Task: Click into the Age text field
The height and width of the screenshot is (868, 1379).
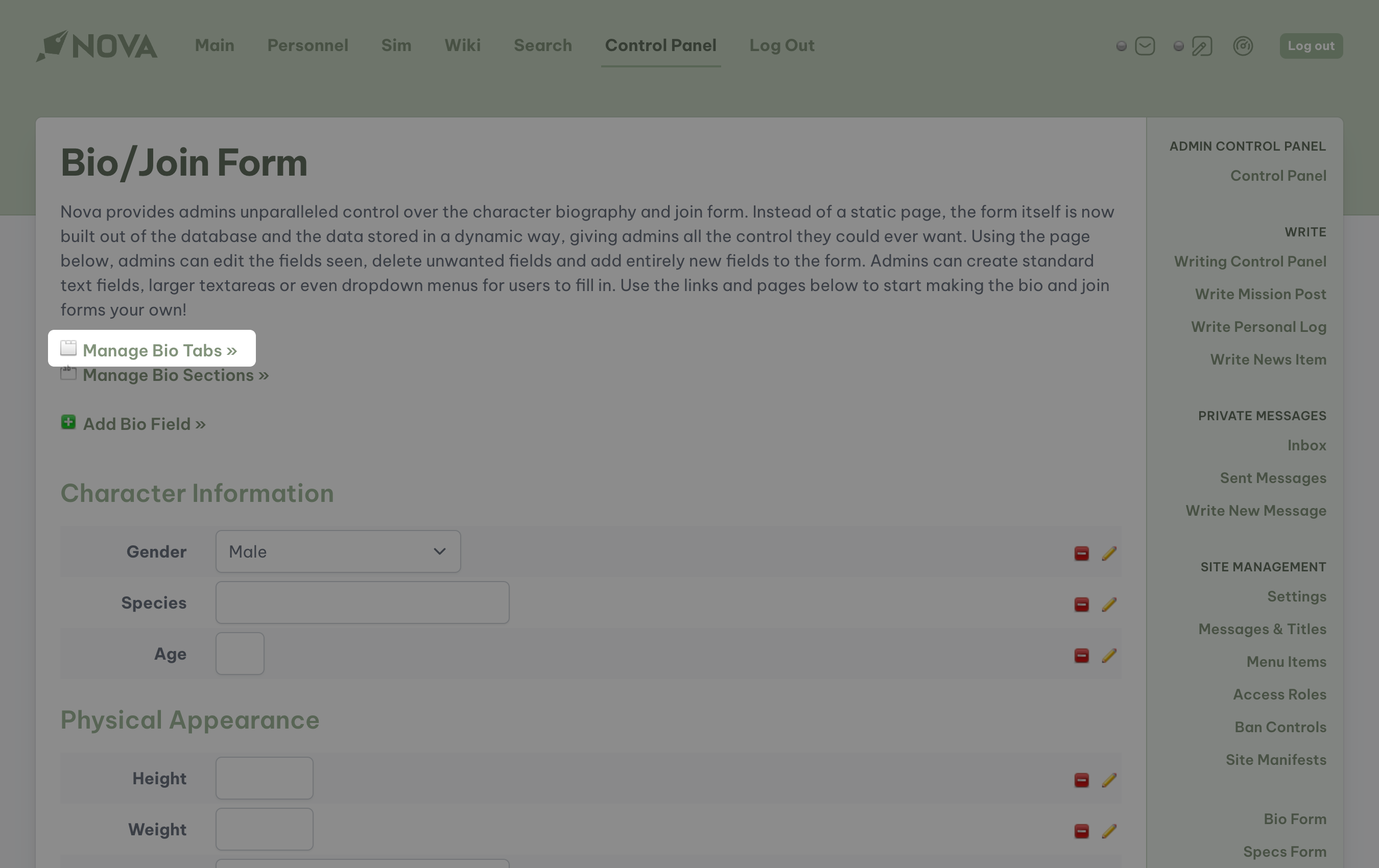Action: coord(240,653)
